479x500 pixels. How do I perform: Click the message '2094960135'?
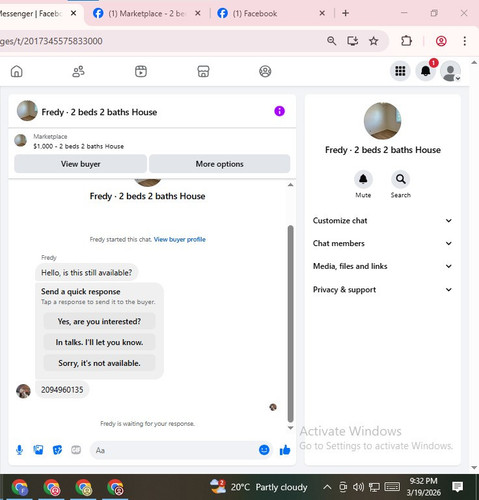(x=62, y=390)
